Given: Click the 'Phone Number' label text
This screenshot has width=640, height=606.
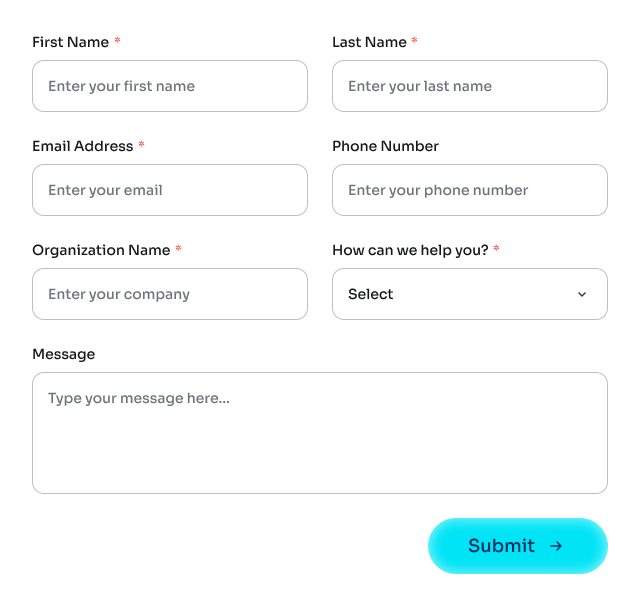Looking at the screenshot, I should pyautogui.click(x=385, y=146).
